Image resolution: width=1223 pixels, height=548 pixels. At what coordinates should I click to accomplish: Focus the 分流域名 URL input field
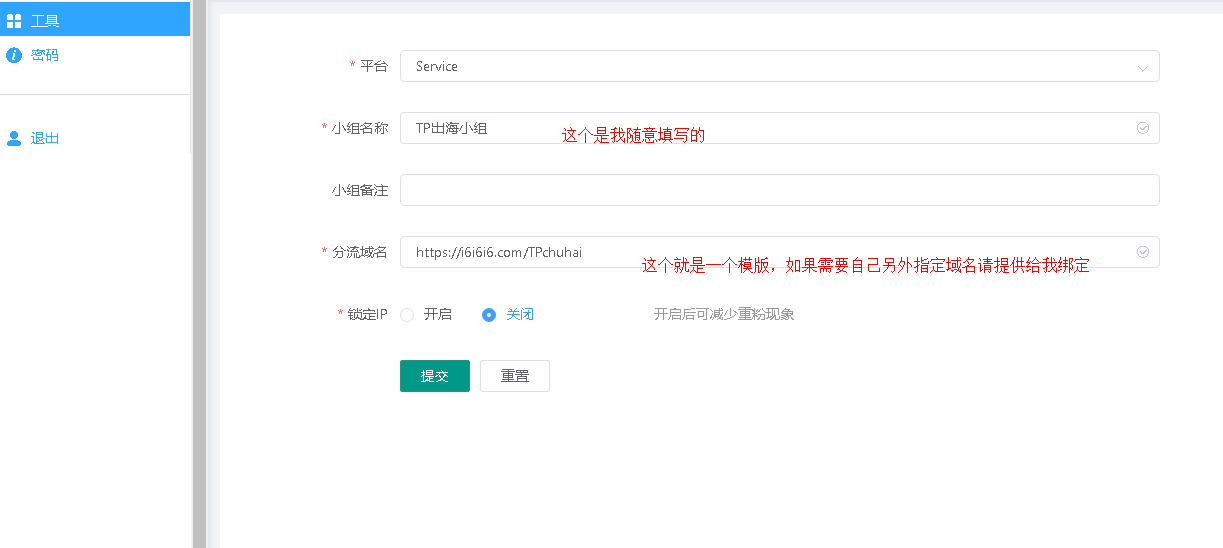[x=779, y=252]
